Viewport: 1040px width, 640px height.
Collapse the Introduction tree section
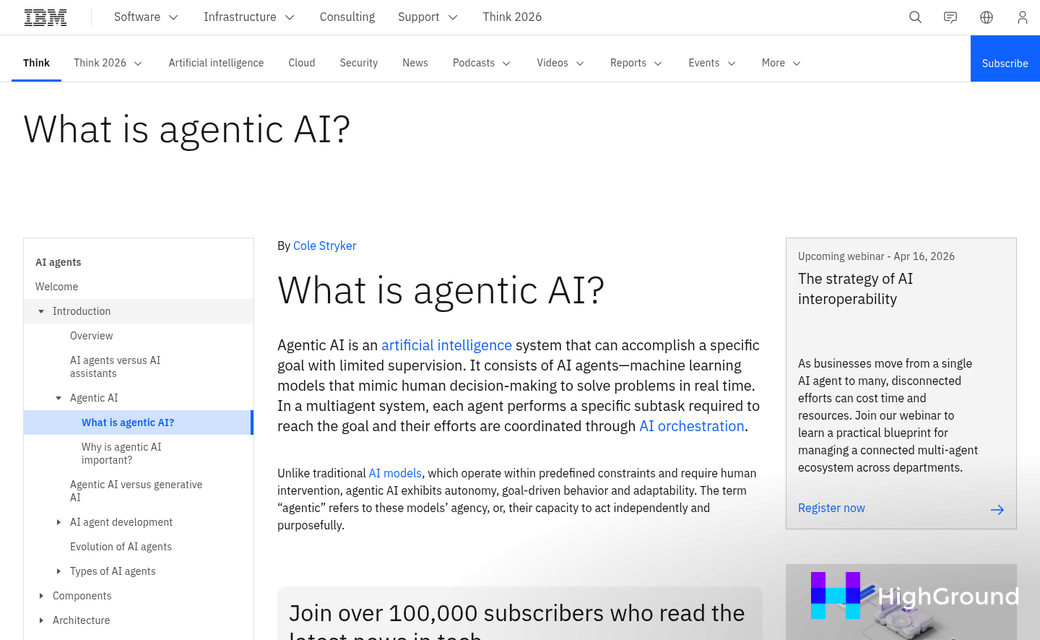tap(41, 311)
